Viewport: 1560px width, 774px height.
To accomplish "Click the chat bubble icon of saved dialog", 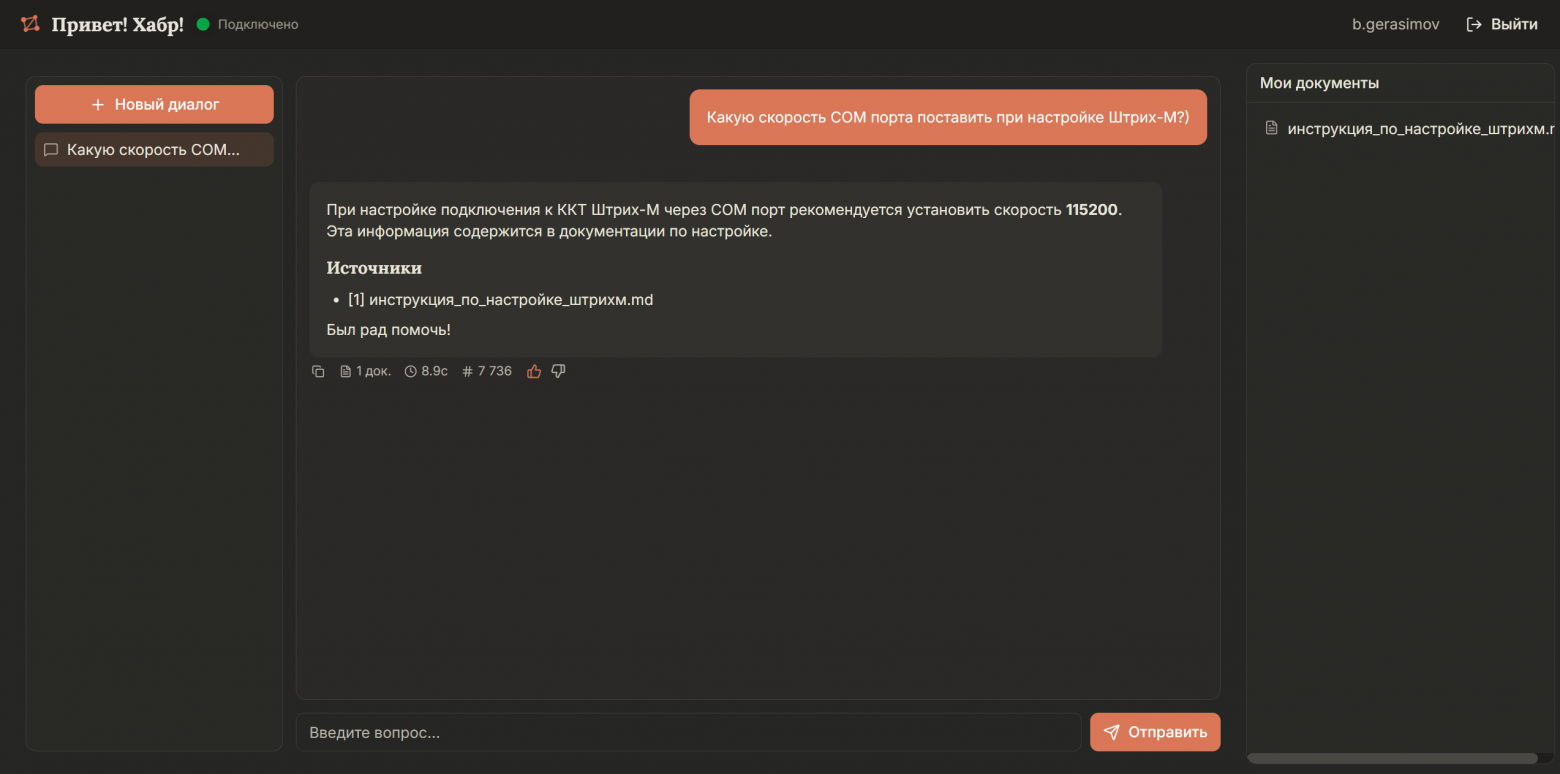I will click(51, 150).
